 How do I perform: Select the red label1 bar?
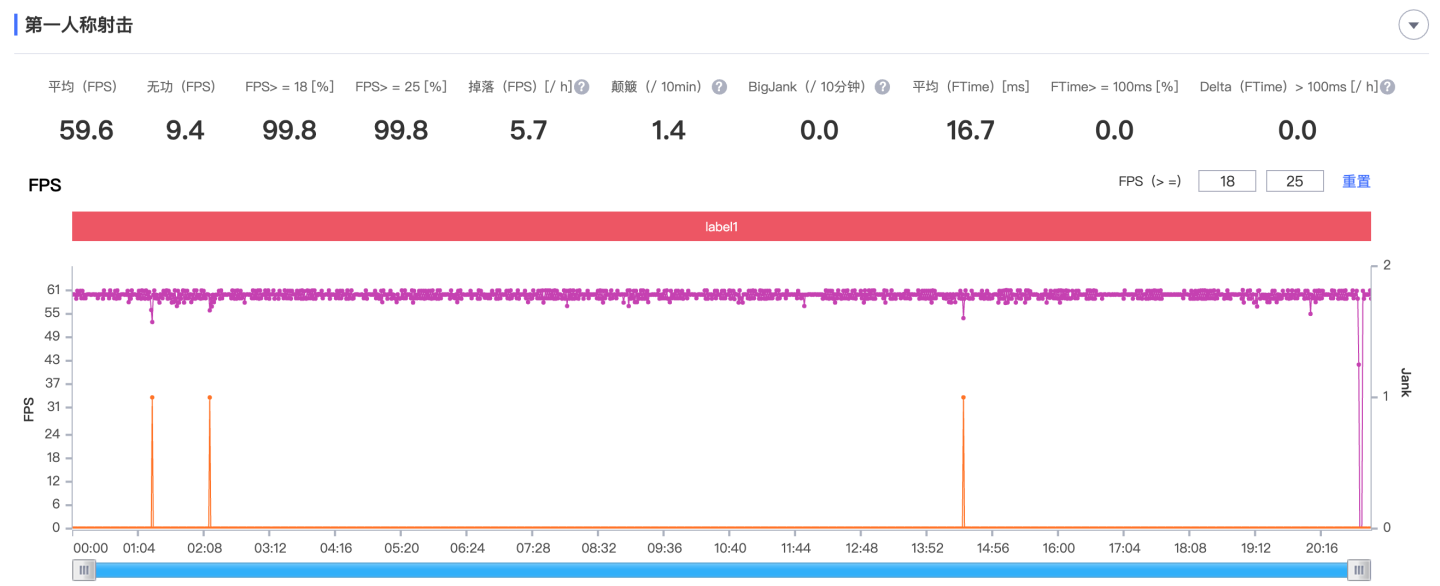pyautogui.click(x=720, y=227)
